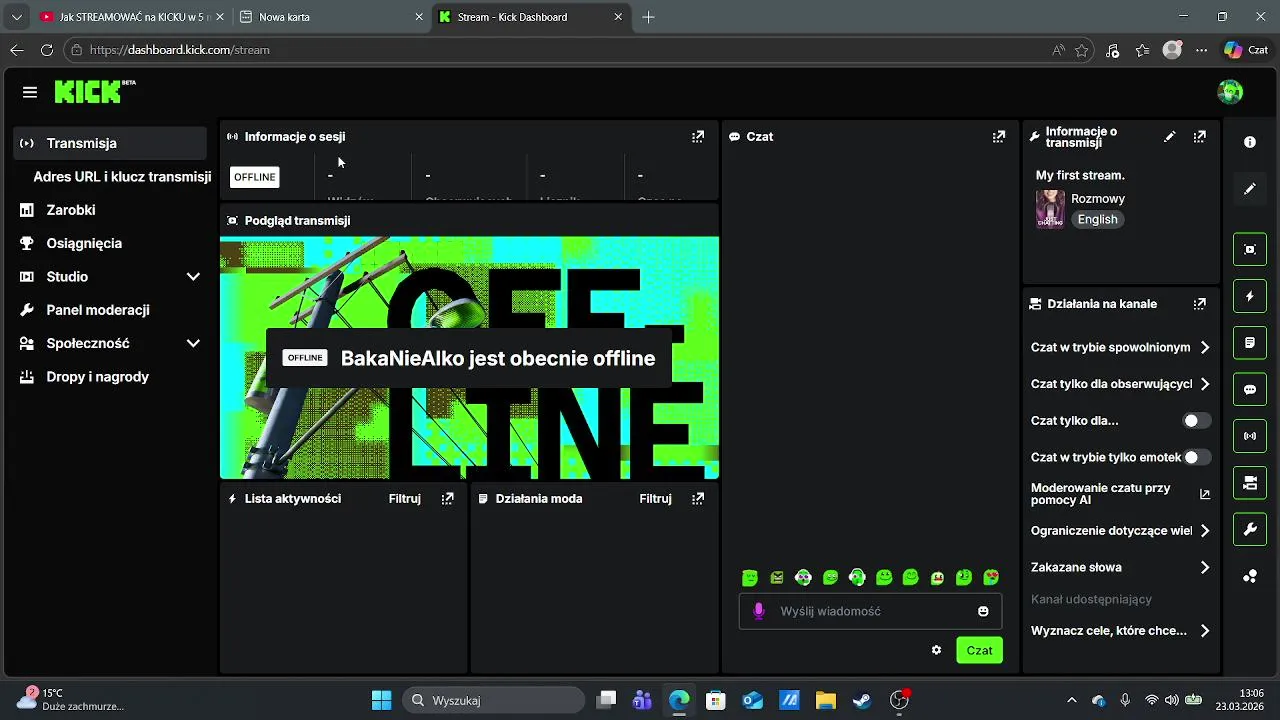The image size is (1280, 720).
Task: Open Steam from the taskbar
Action: (861, 700)
